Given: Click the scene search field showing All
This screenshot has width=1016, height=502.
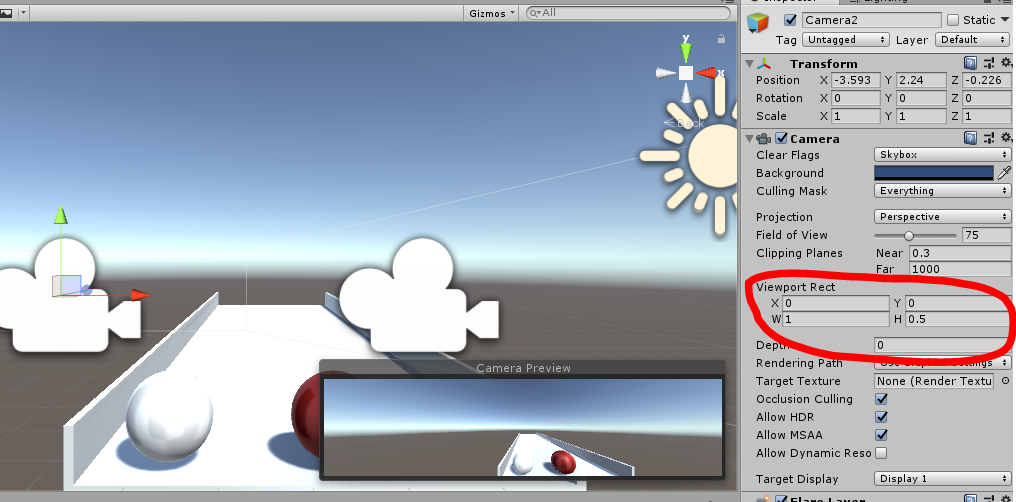Looking at the screenshot, I should 627,12.
